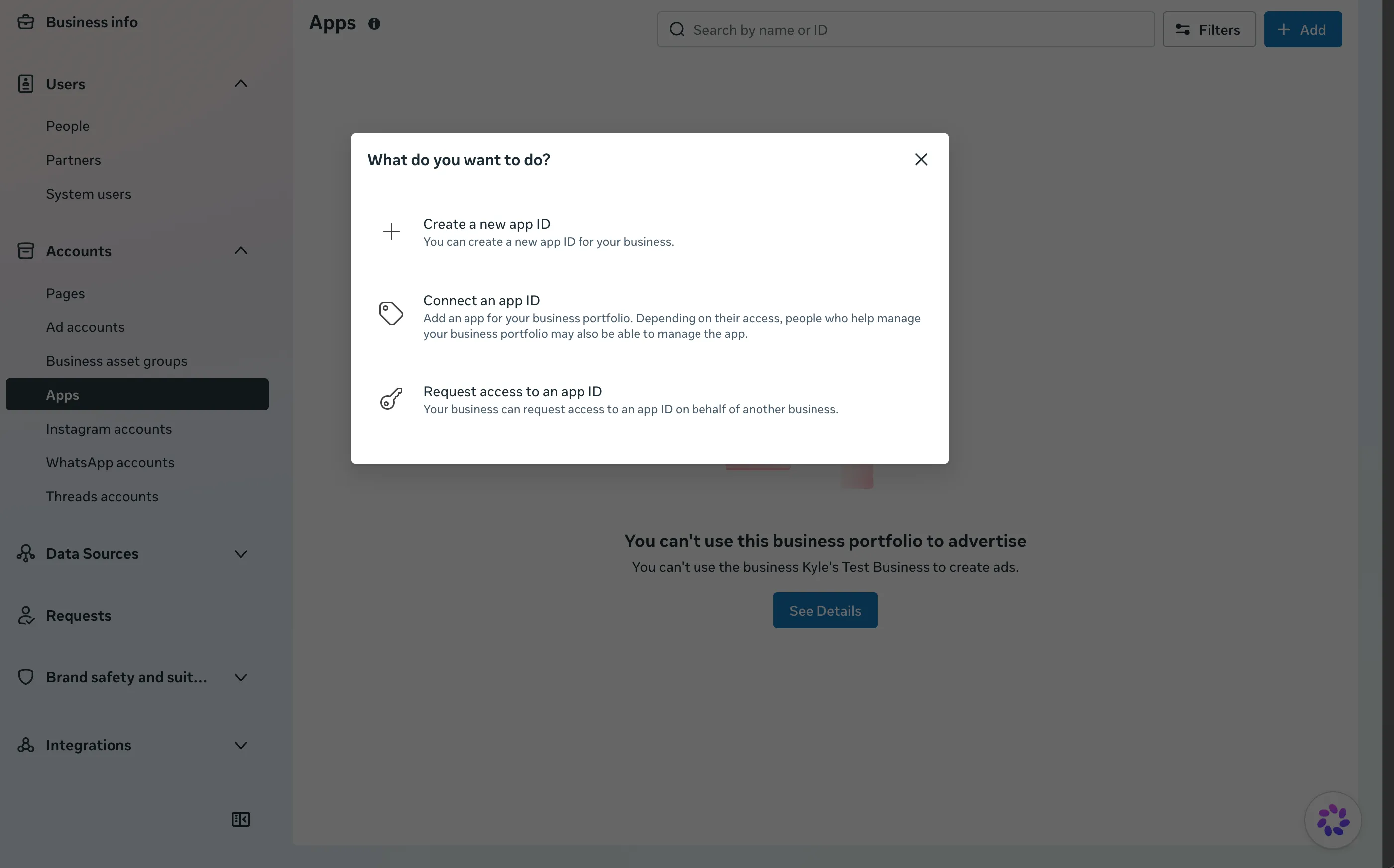Focus the Search by name or ID field
Viewport: 1394px width, 868px height.
(x=906, y=29)
